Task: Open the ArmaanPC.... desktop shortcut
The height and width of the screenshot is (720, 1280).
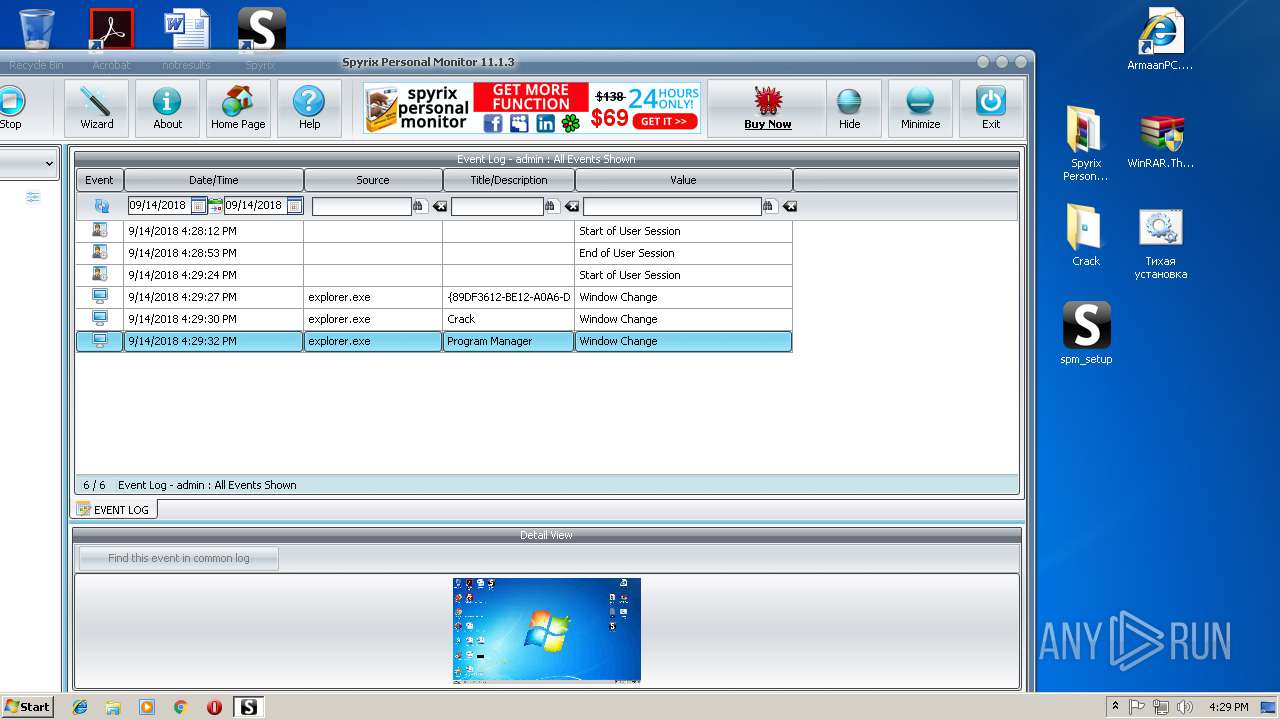Action: pos(1161,40)
